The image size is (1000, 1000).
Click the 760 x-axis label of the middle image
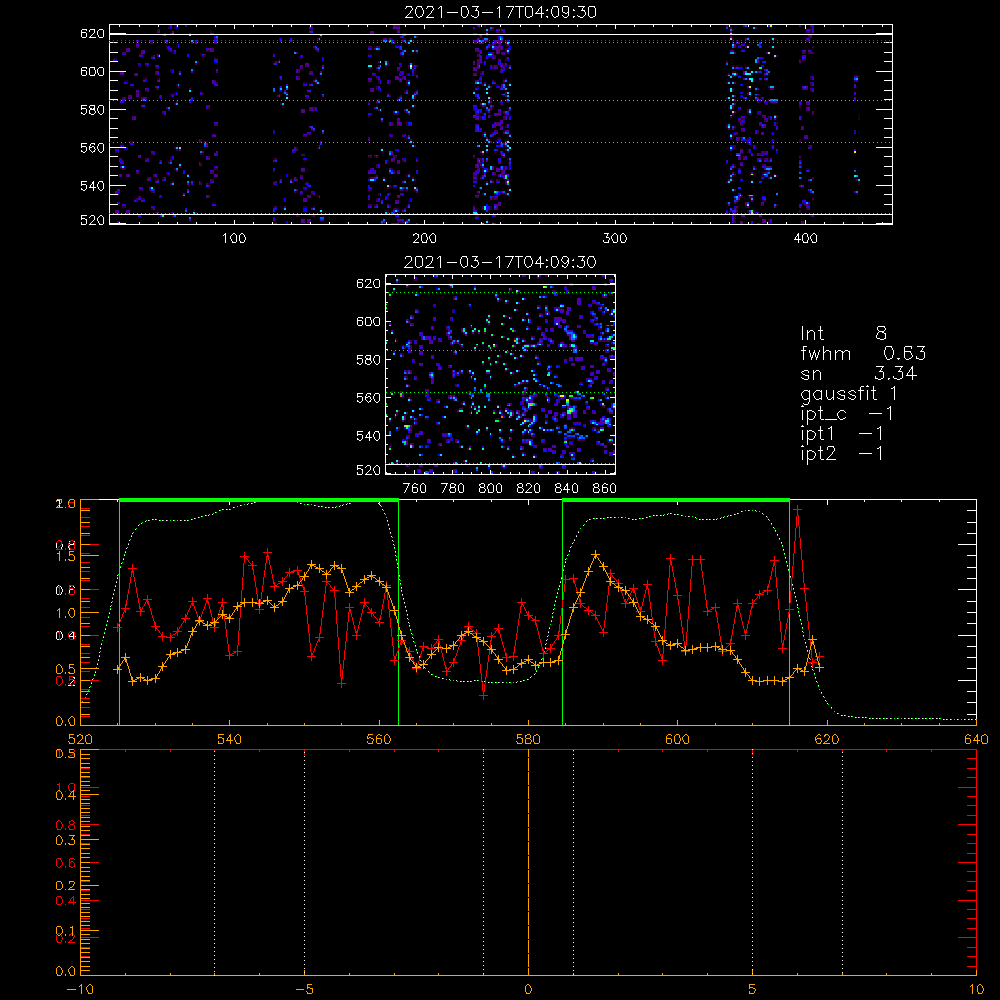pyautogui.click(x=415, y=489)
